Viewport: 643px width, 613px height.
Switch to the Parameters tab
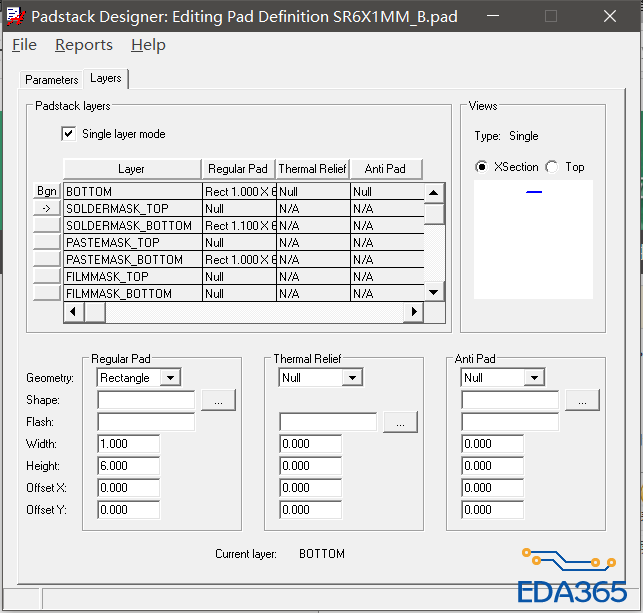click(51, 80)
